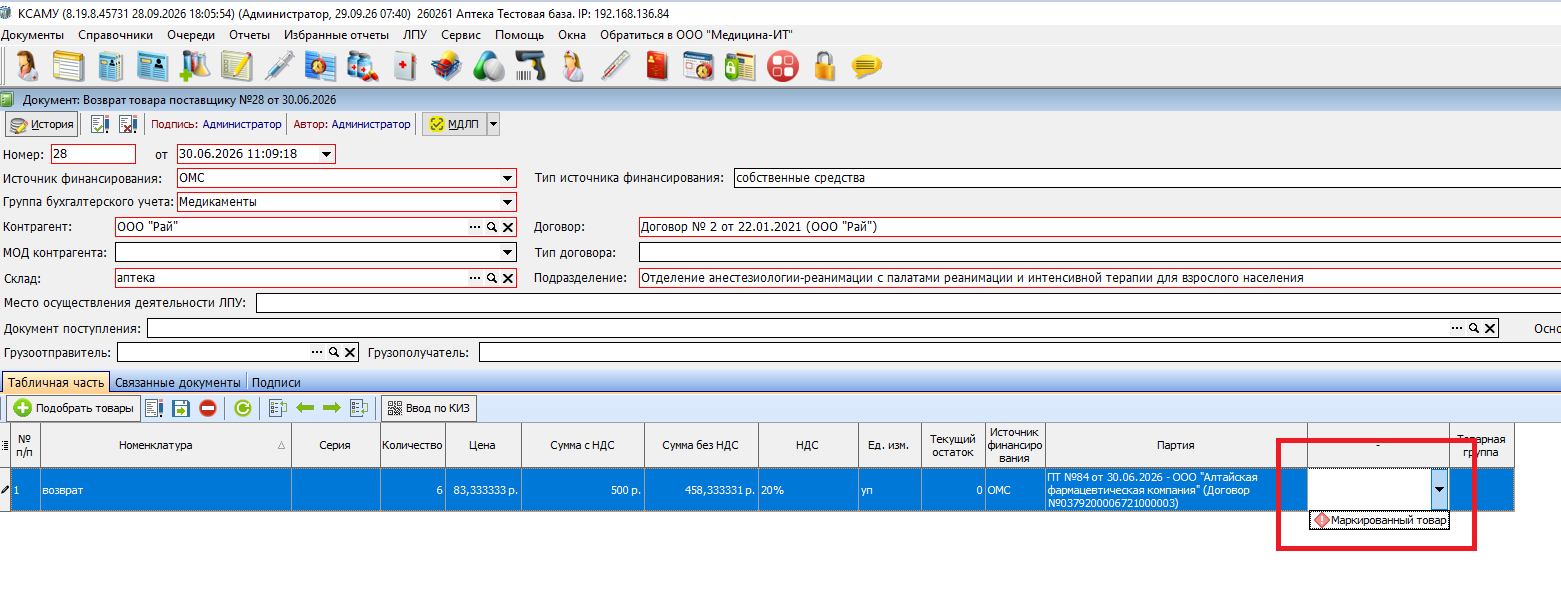This screenshot has height=601, width=1561.
Task: Open the МДЛП button dropdown arrow
Action: 492,124
